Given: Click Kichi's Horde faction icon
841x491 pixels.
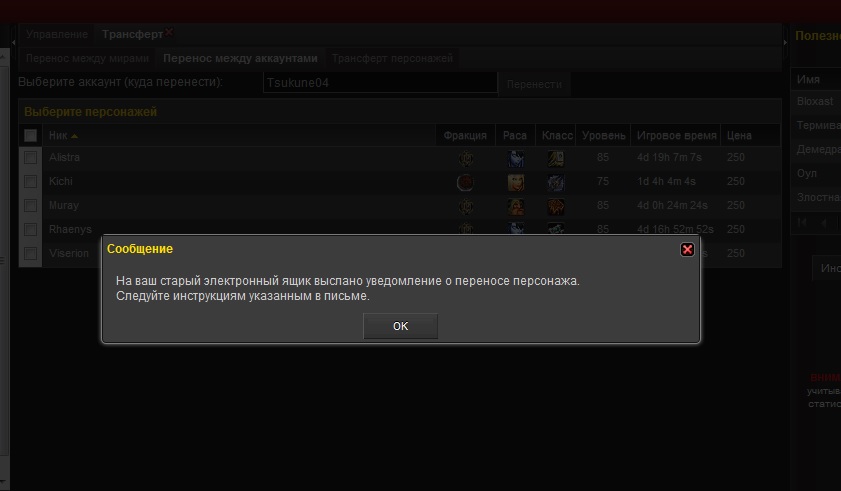Looking at the screenshot, I should tap(465, 182).
